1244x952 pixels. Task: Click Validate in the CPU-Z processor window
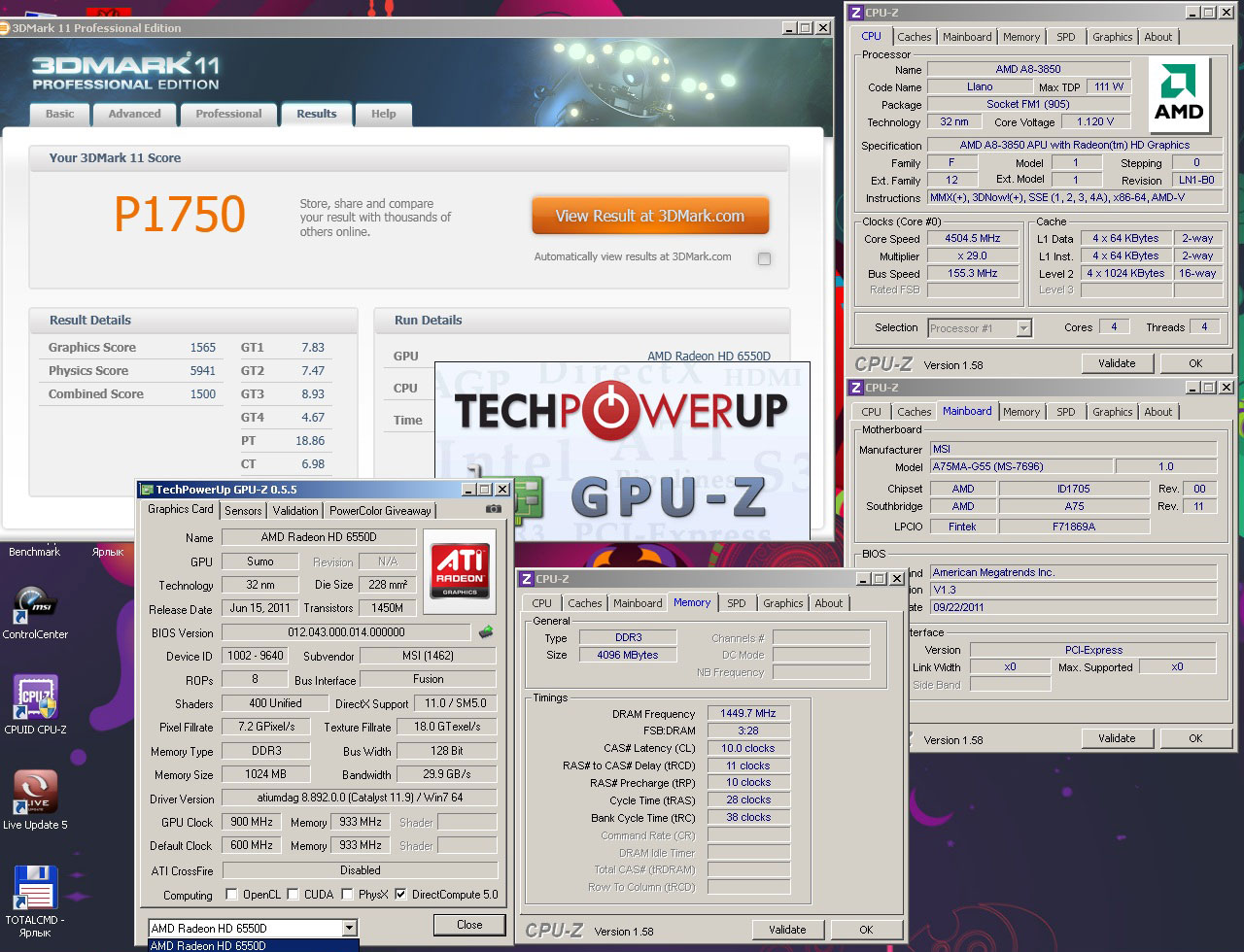pos(1117,363)
